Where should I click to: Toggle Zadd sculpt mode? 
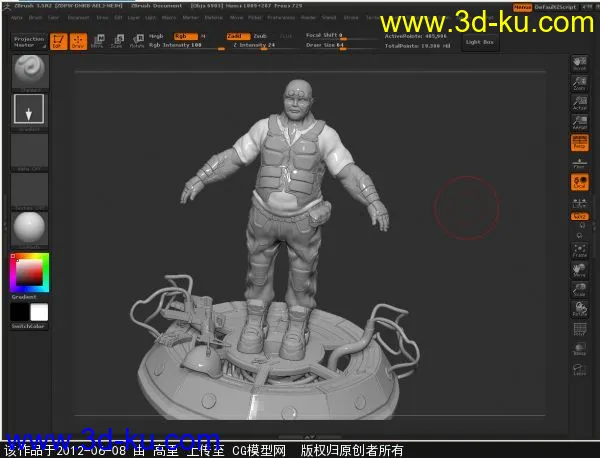click(238, 36)
